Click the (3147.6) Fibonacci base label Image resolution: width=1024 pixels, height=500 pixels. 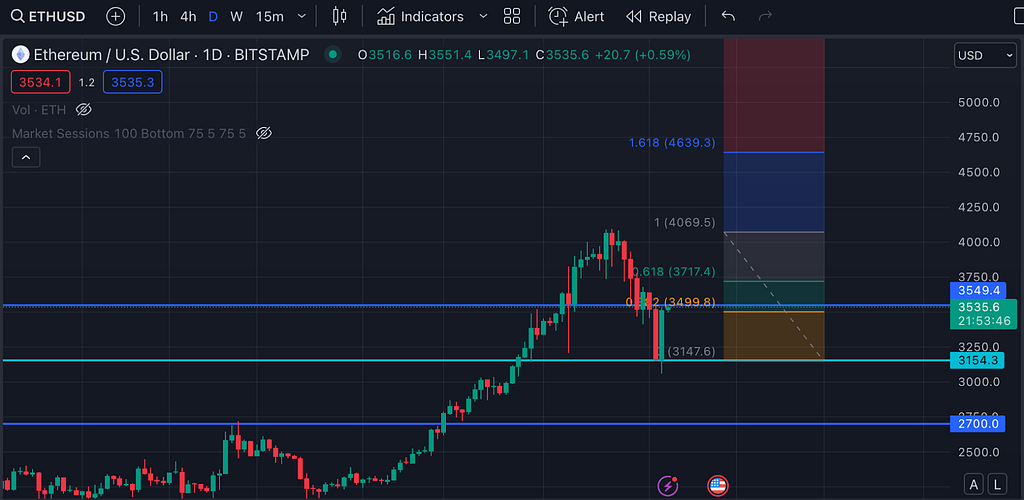691,351
